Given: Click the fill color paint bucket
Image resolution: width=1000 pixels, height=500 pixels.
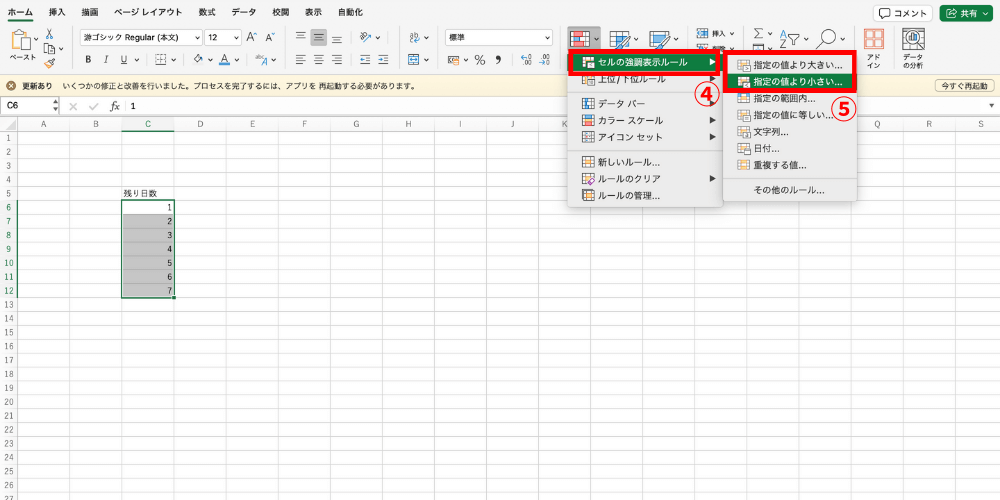Looking at the screenshot, I should (x=198, y=59).
